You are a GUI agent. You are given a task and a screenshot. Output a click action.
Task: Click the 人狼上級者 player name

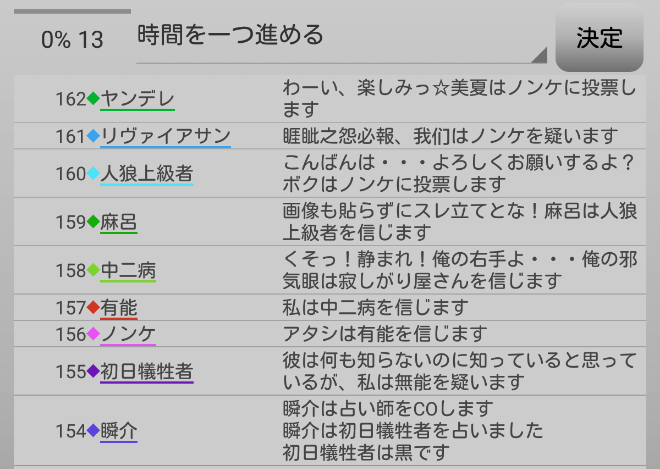pos(146,174)
